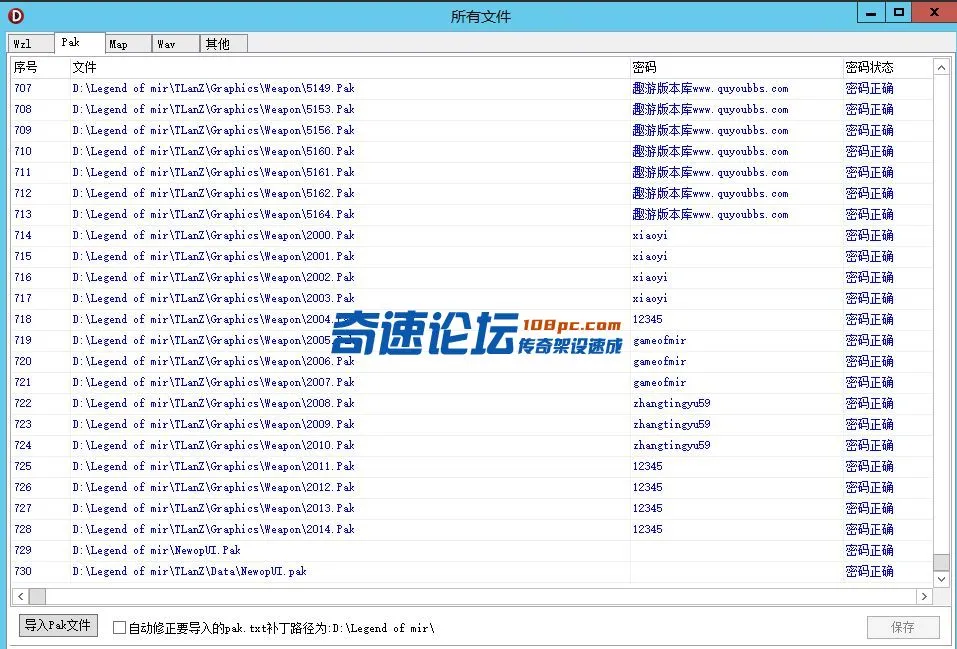Click the 文件 column header

click(x=350, y=67)
